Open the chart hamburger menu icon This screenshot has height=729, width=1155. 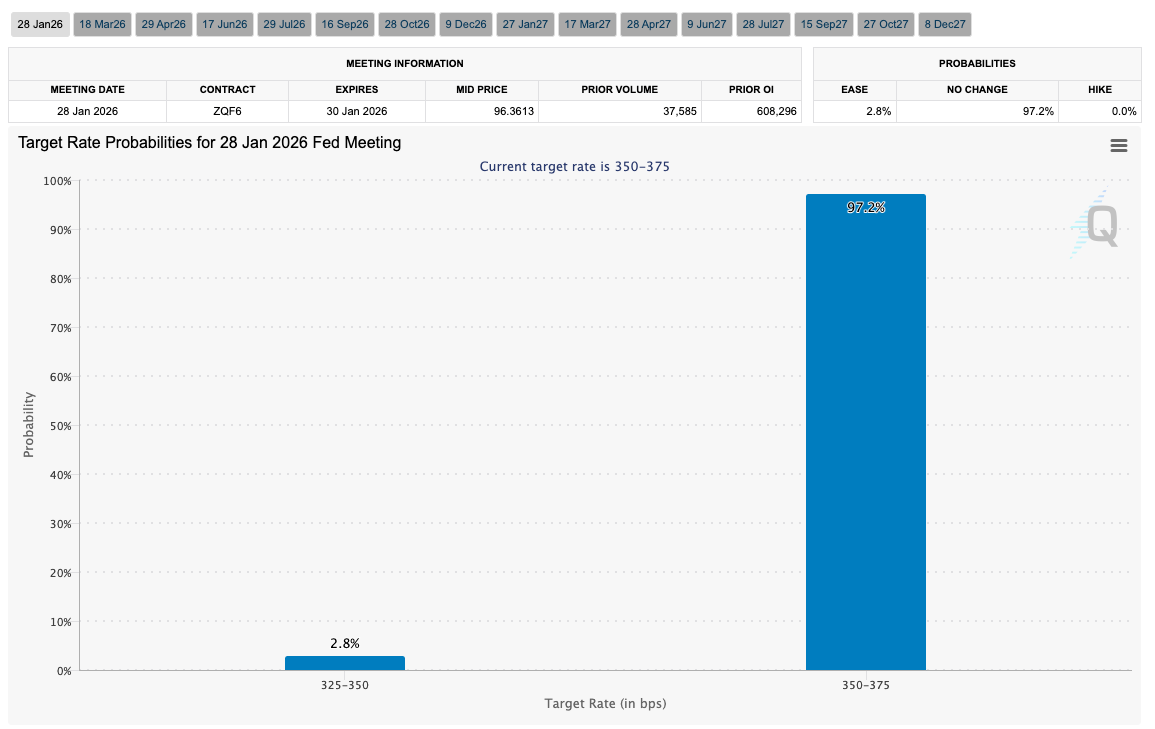1118,146
